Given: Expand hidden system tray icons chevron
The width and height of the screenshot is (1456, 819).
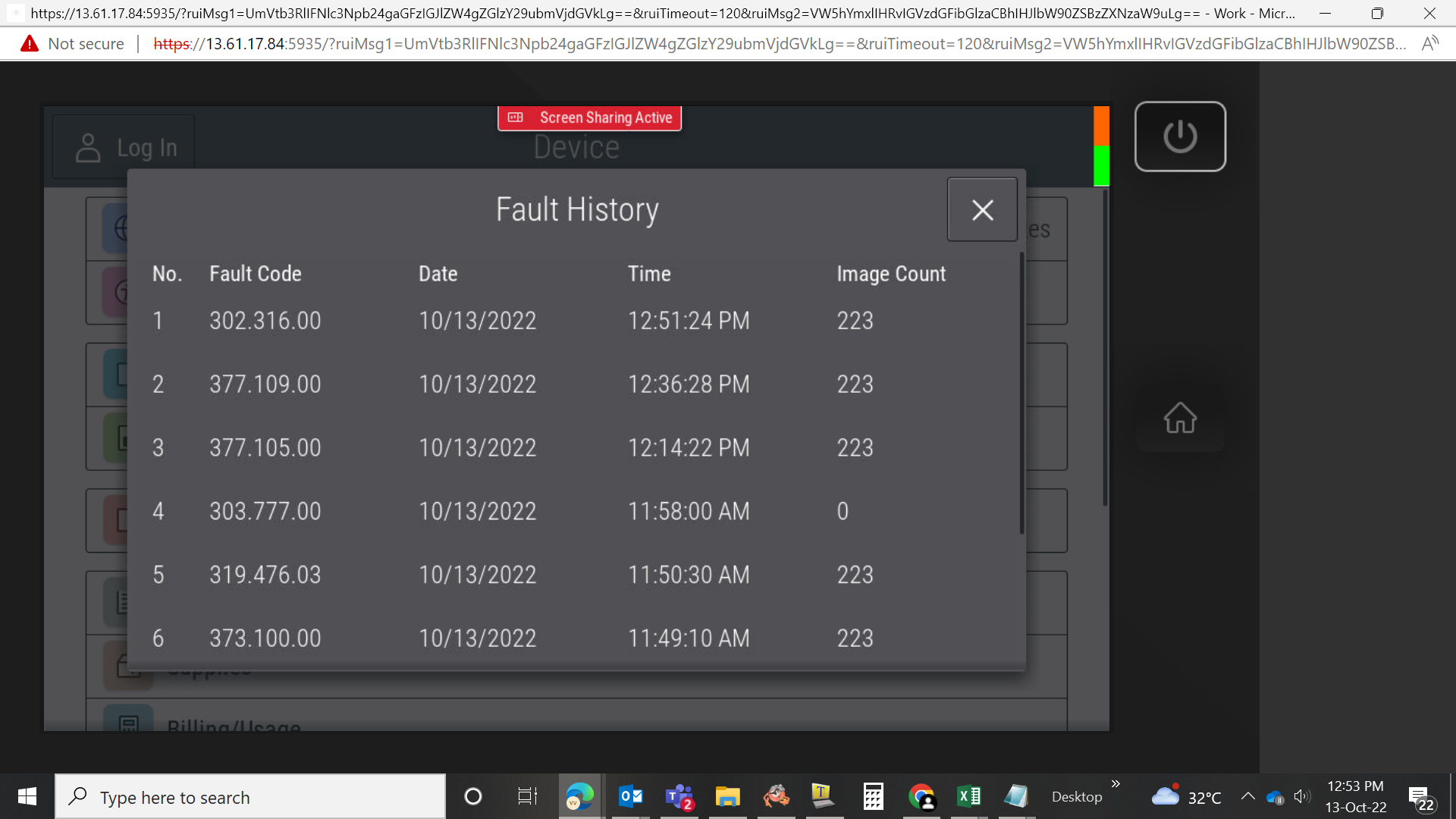Looking at the screenshot, I should [1247, 796].
